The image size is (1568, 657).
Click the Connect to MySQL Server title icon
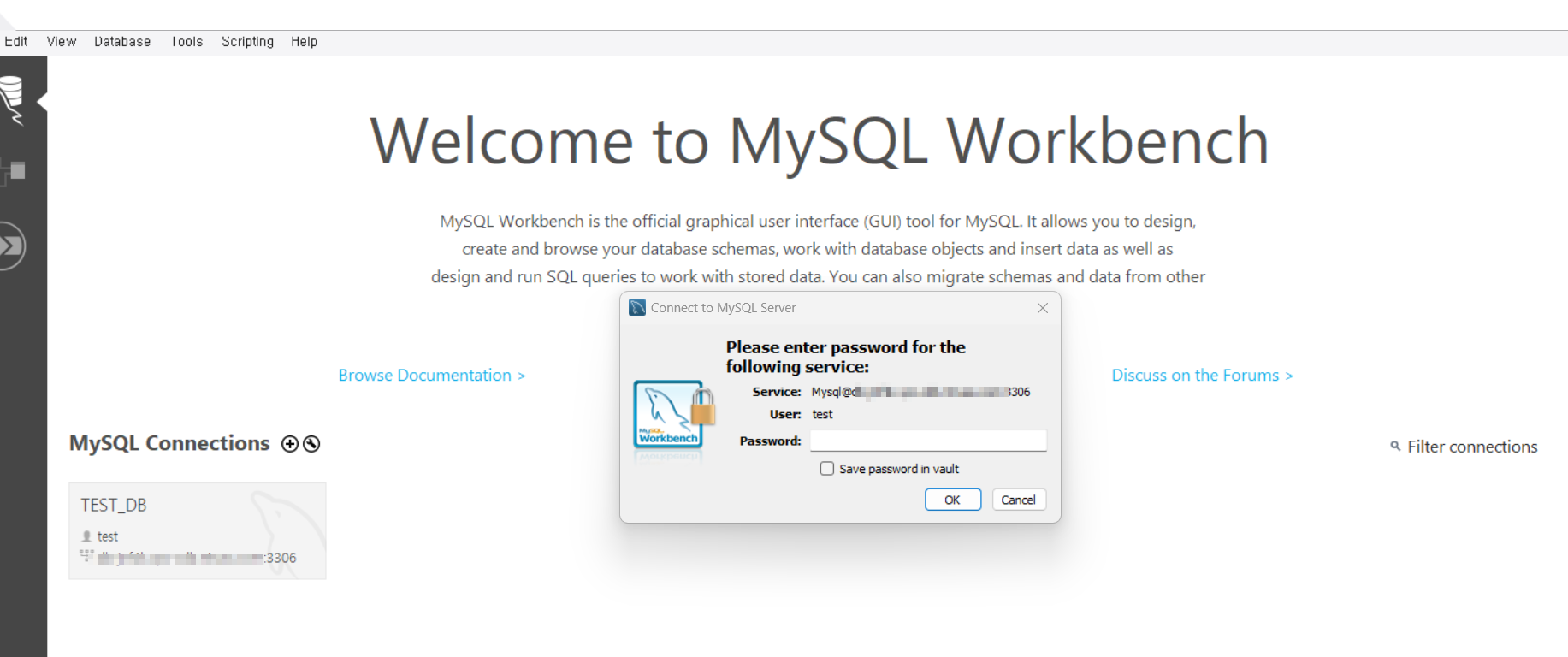(x=637, y=307)
